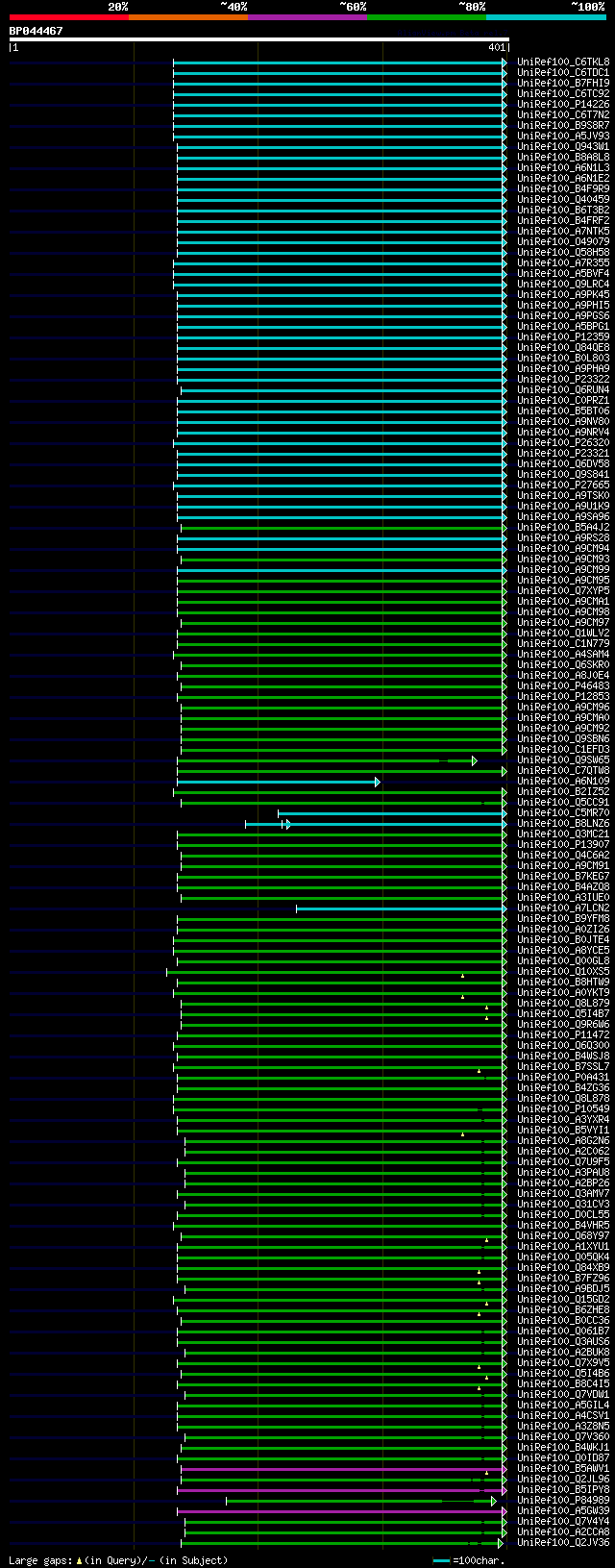Select label UniRef100_A9BDJ5
Image resolution: width=615 pixels, height=1568 pixels.
pyautogui.click(x=563, y=1288)
